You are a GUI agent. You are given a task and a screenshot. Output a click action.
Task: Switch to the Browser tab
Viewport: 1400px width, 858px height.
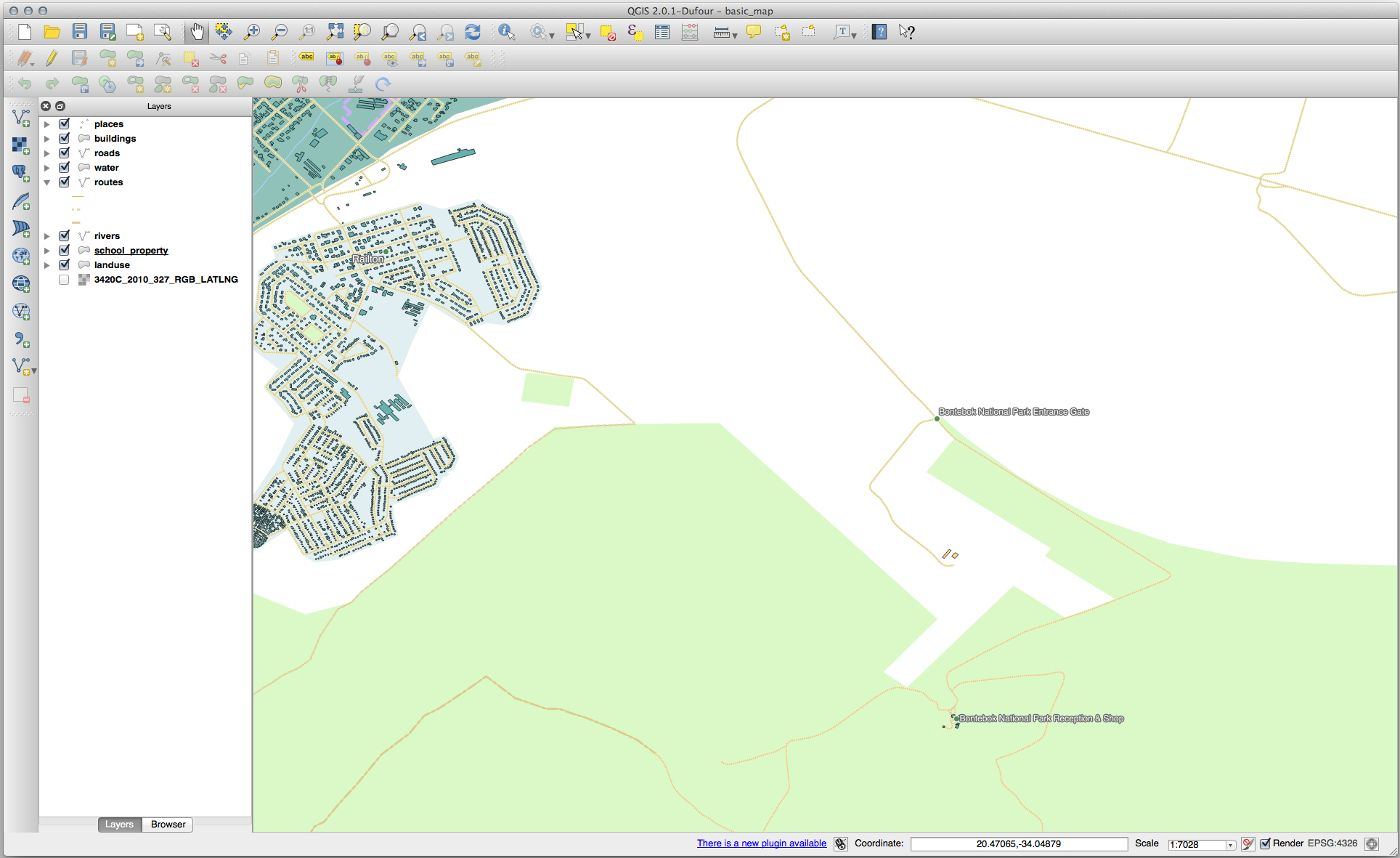[x=168, y=824]
